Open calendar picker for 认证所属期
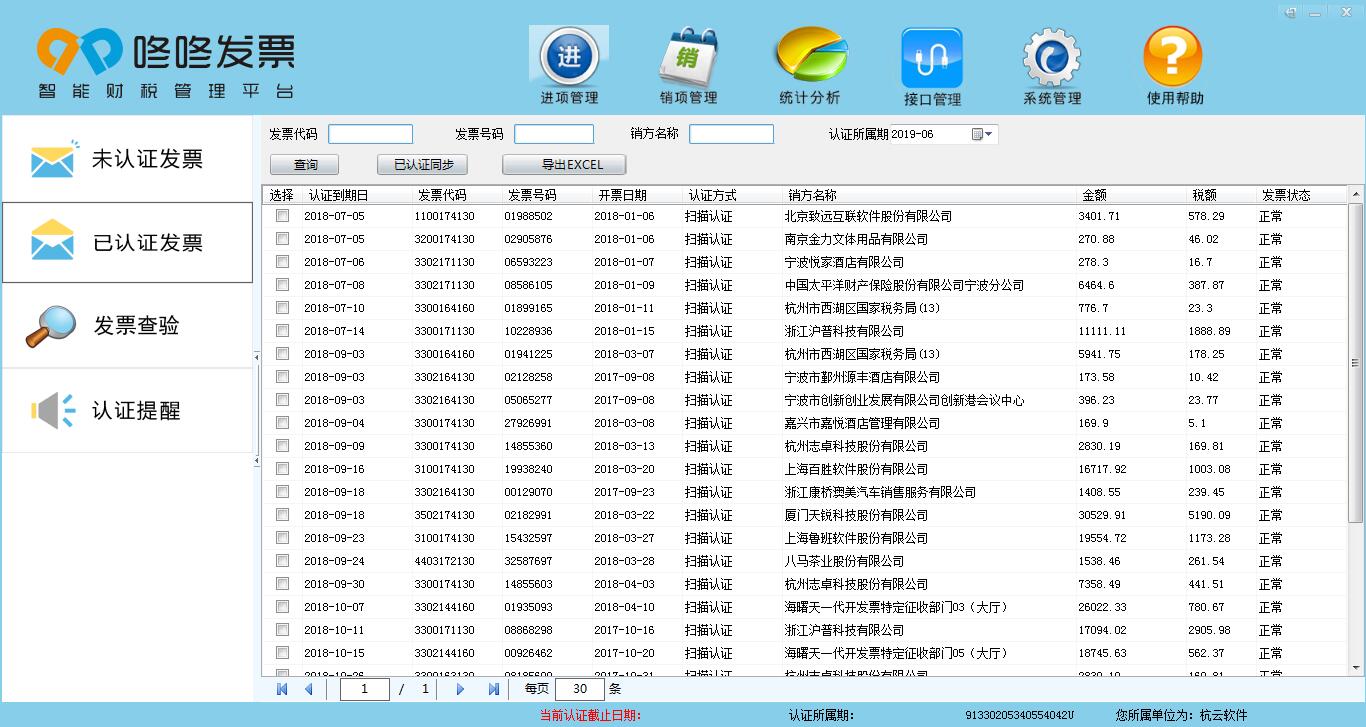Viewport: 1366px width, 727px height. coord(977,134)
